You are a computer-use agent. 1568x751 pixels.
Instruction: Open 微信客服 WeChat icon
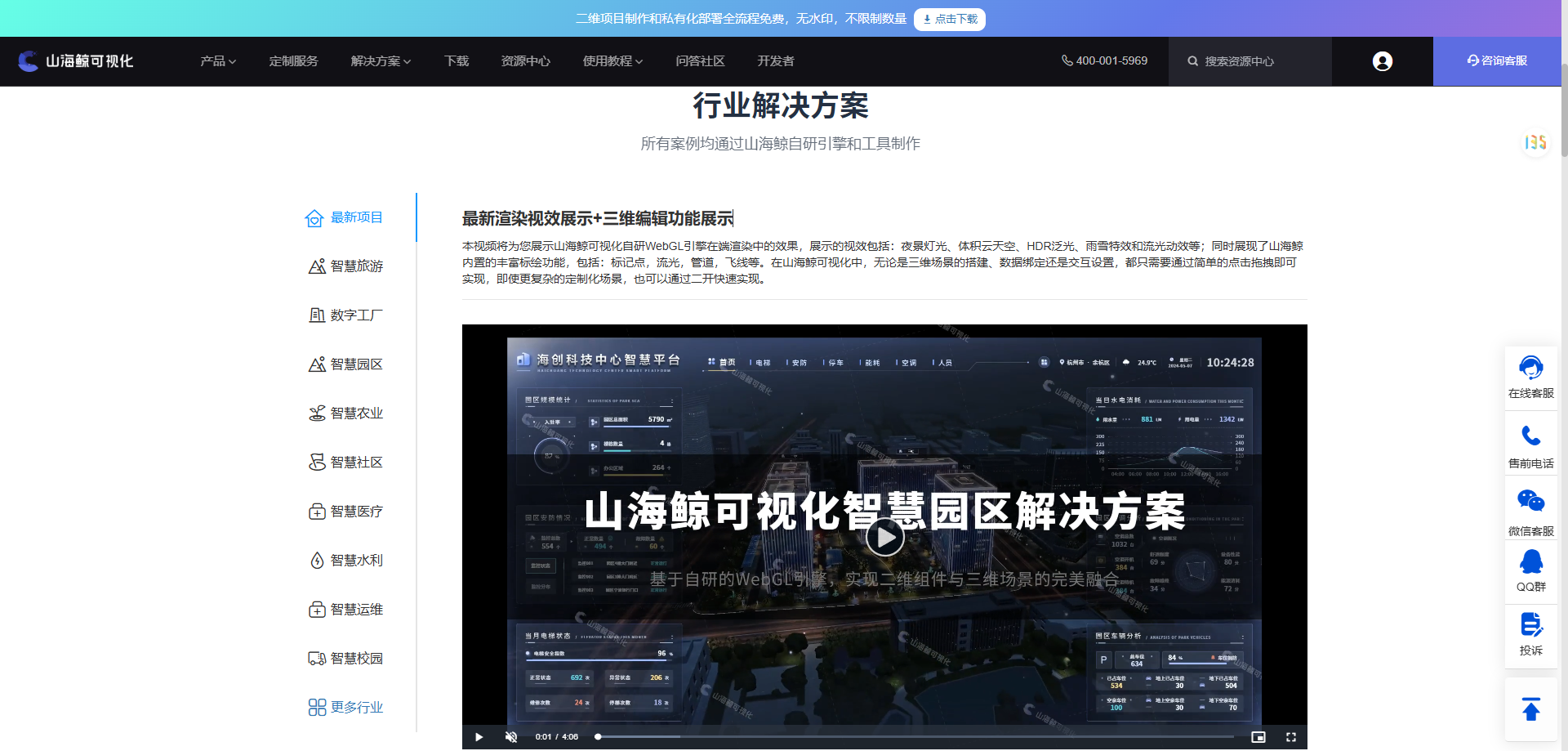click(1530, 501)
